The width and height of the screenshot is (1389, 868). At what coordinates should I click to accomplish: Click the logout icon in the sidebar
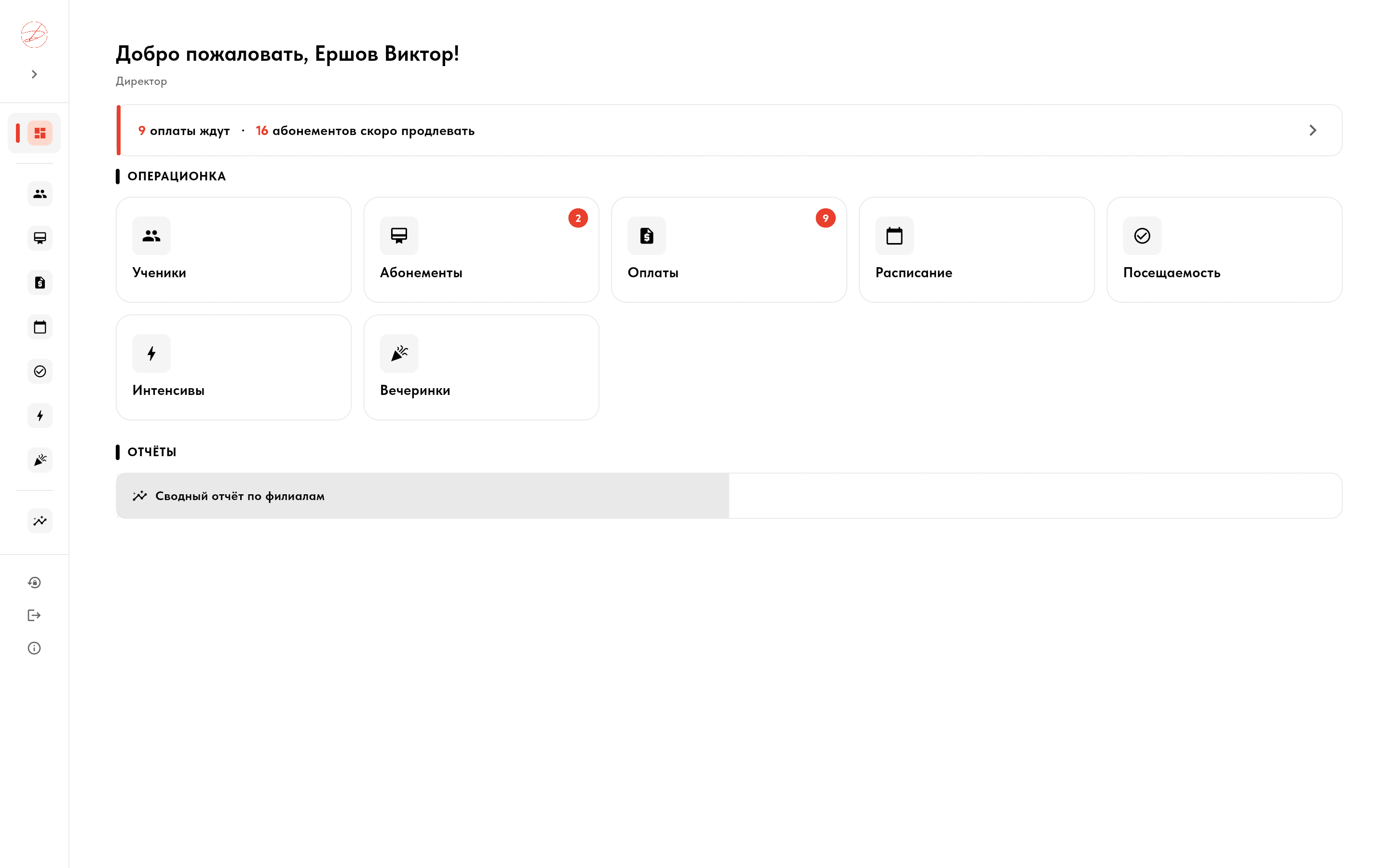tap(34, 615)
